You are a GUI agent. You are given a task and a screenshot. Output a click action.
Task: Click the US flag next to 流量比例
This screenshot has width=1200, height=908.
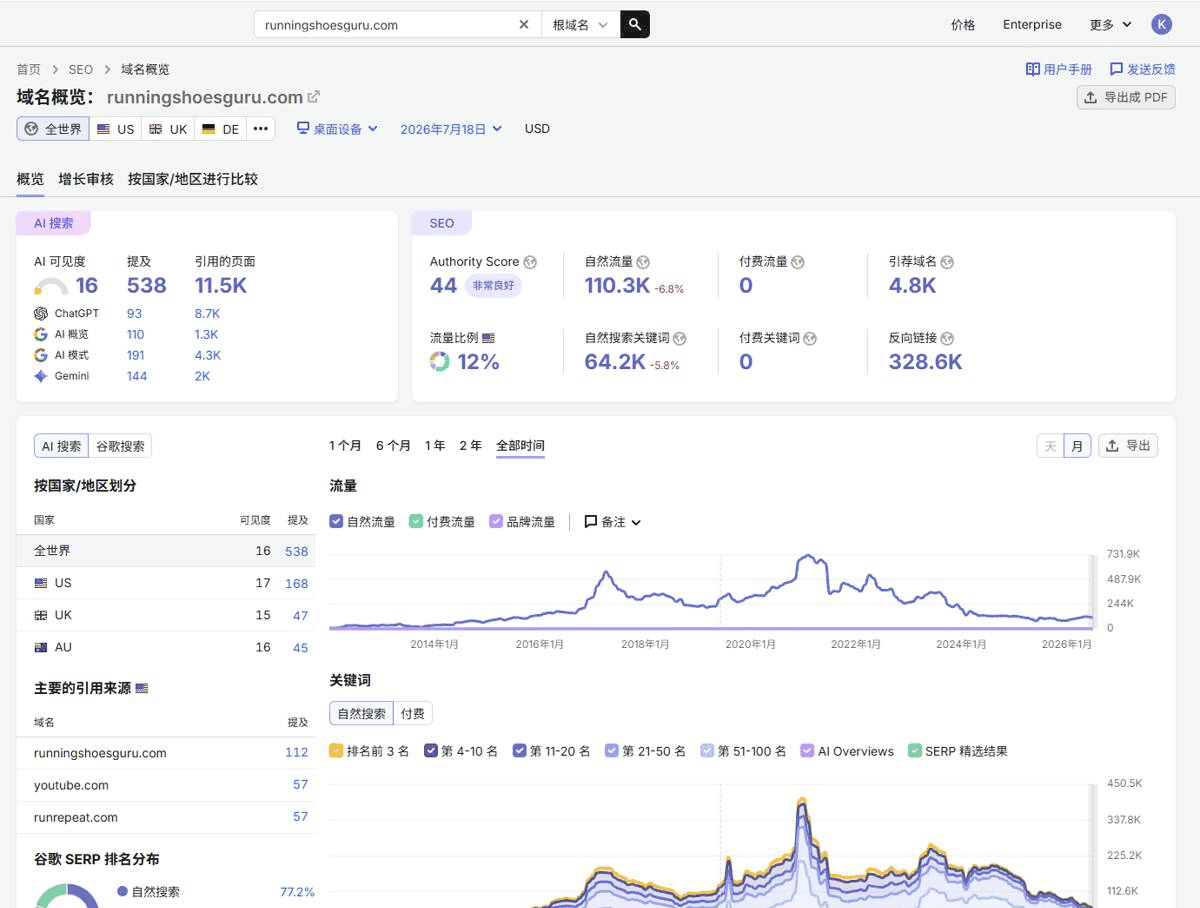point(489,339)
